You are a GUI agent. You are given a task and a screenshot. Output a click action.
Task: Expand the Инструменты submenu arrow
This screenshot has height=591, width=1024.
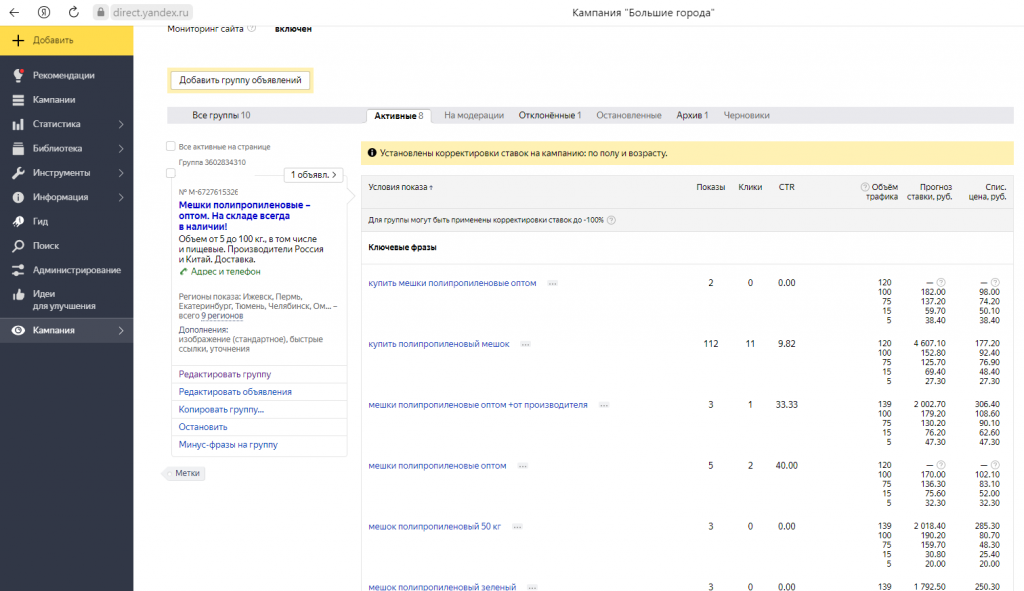tap(121, 172)
